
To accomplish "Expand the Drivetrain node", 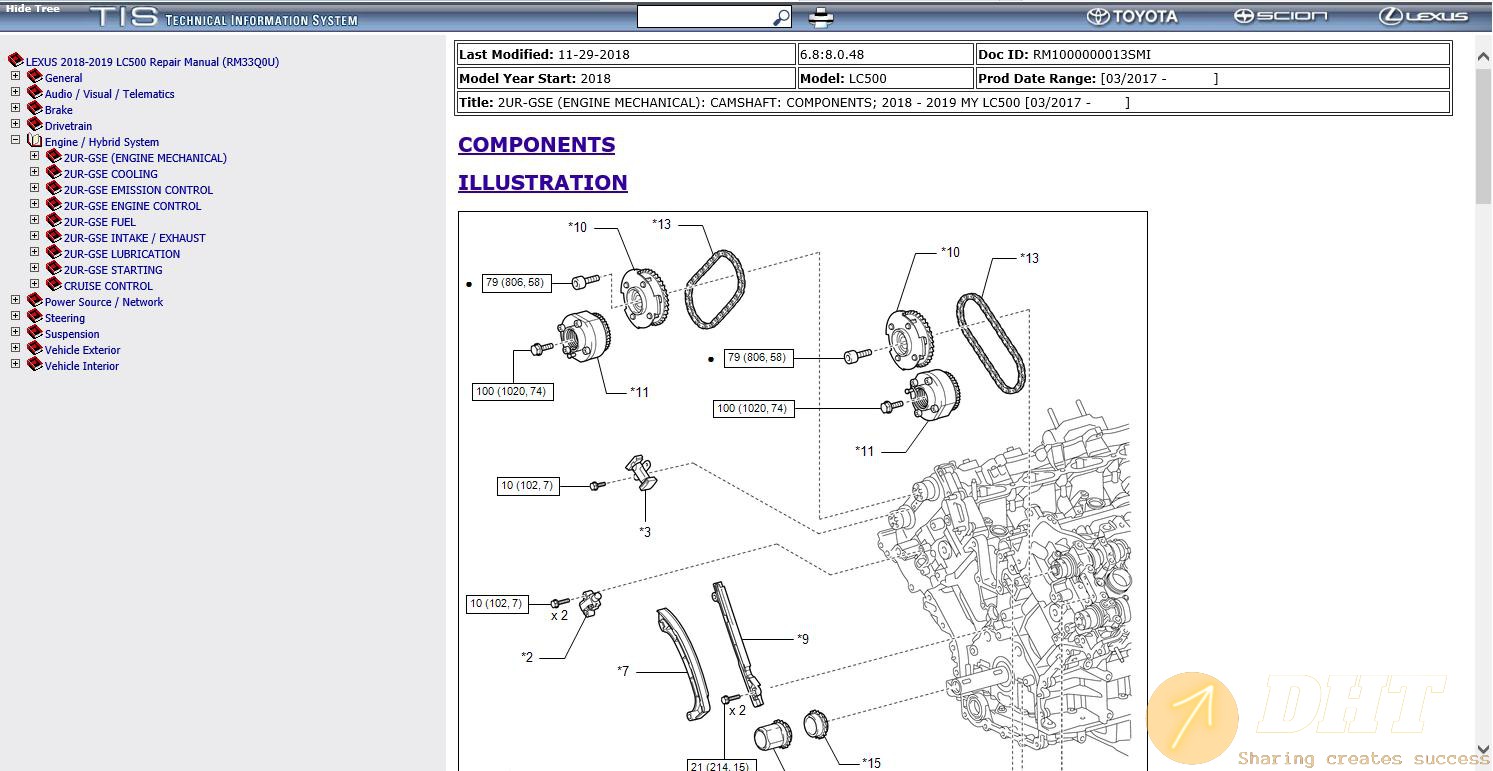I will coord(15,124).
